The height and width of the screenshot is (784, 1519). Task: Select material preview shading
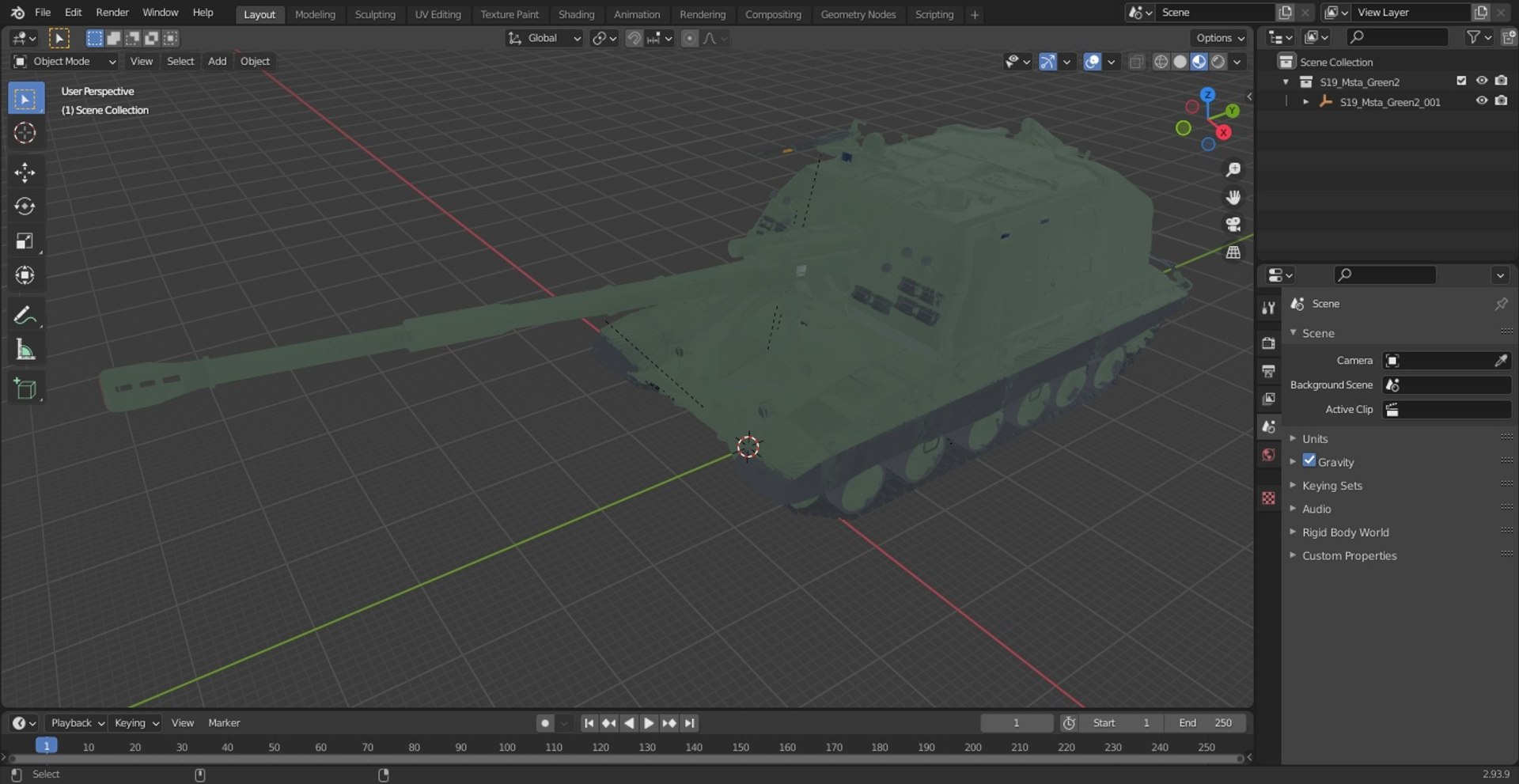(x=1199, y=62)
